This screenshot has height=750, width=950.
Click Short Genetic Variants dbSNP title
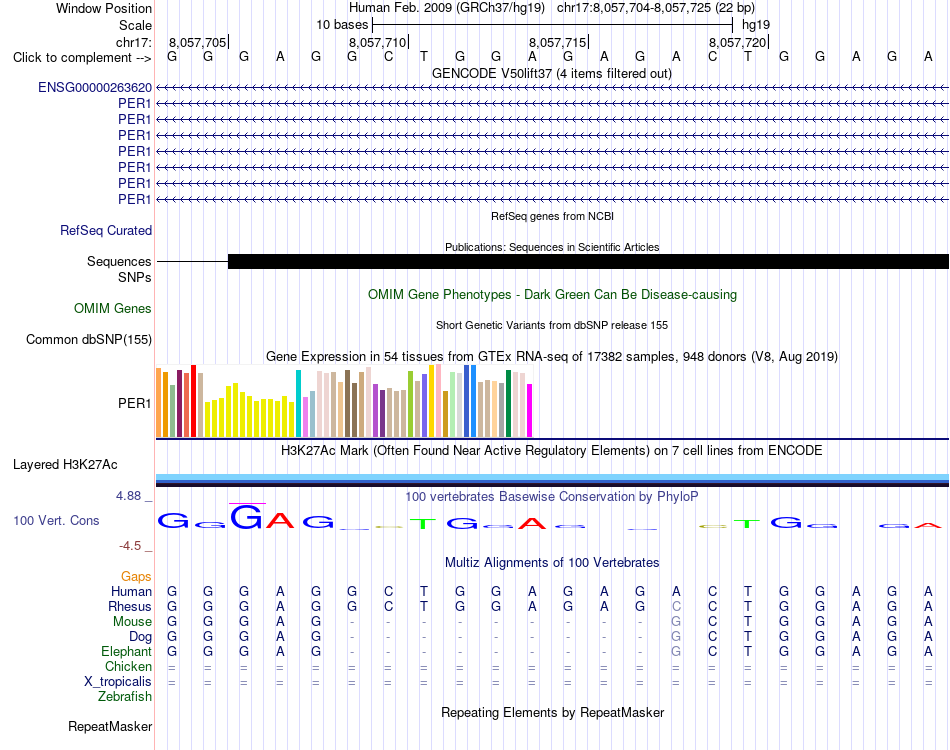(x=552, y=325)
